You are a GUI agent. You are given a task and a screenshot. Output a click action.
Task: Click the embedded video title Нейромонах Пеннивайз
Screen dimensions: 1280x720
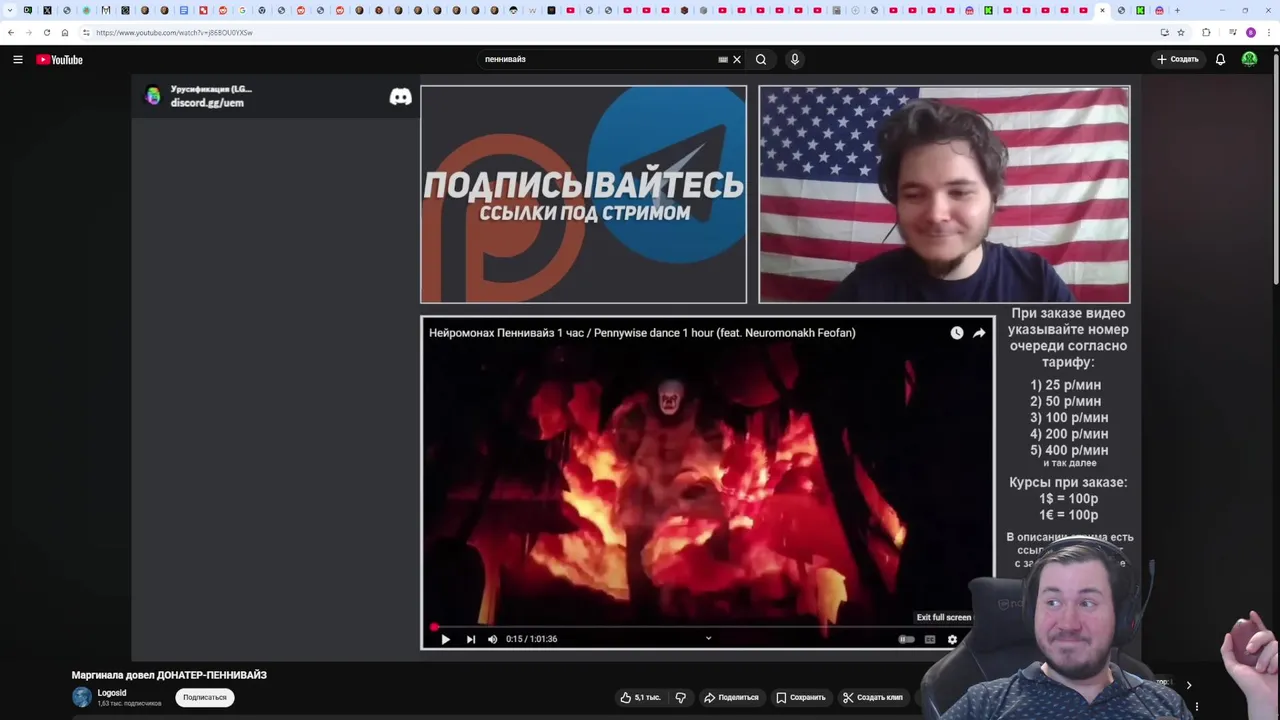(642, 333)
